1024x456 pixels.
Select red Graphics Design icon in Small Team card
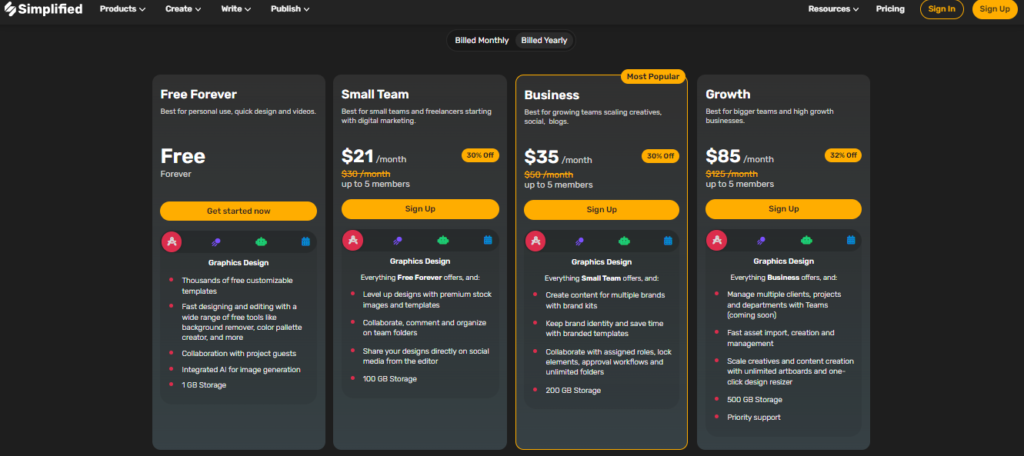(x=353, y=240)
